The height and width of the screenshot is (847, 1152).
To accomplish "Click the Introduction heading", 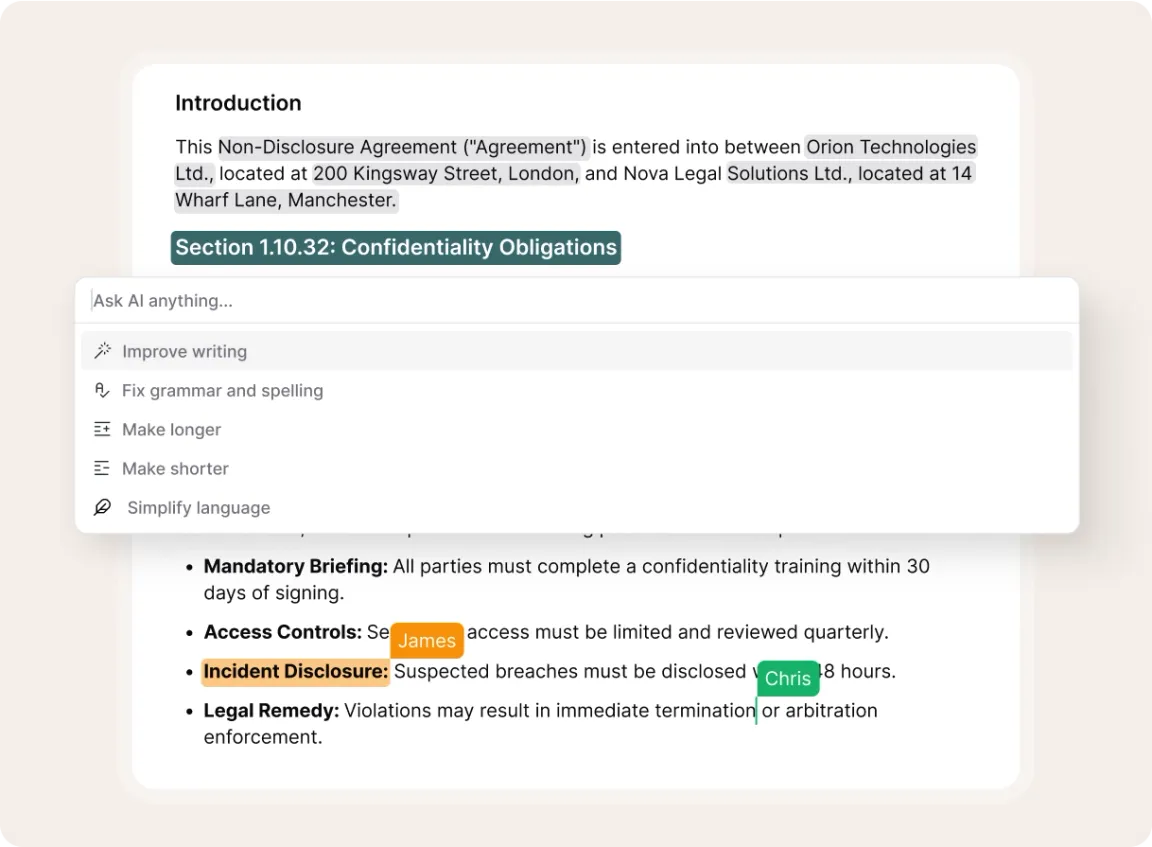I will 238,103.
